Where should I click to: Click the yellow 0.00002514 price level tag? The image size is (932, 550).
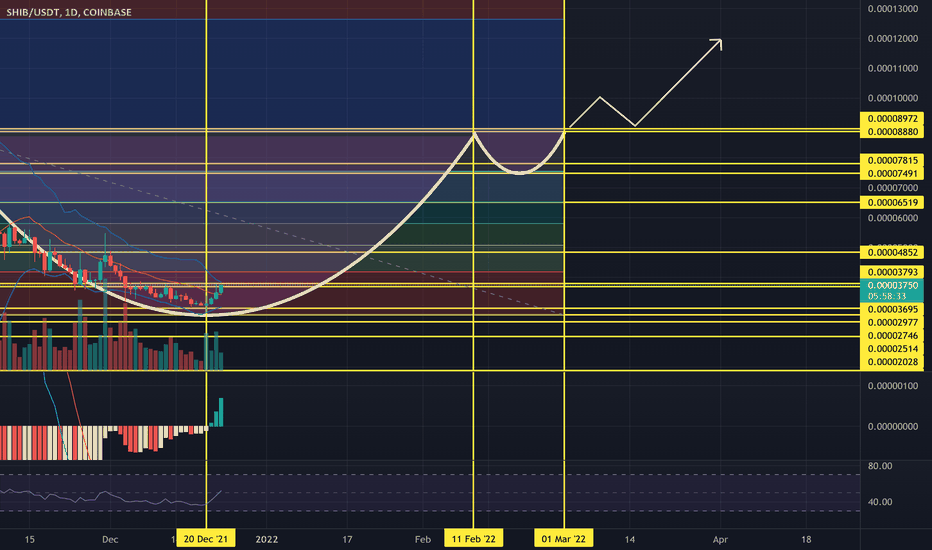[x=892, y=348]
